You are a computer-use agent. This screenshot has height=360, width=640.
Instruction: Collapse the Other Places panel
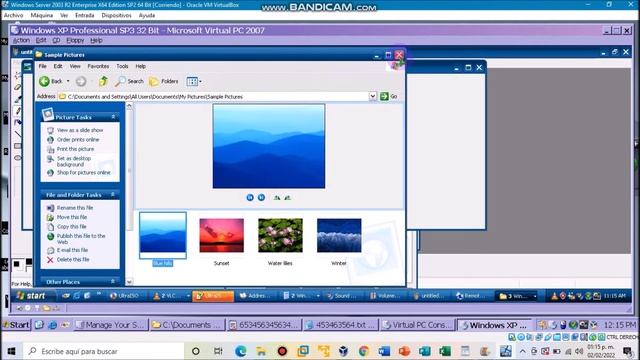tap(113, 281)
